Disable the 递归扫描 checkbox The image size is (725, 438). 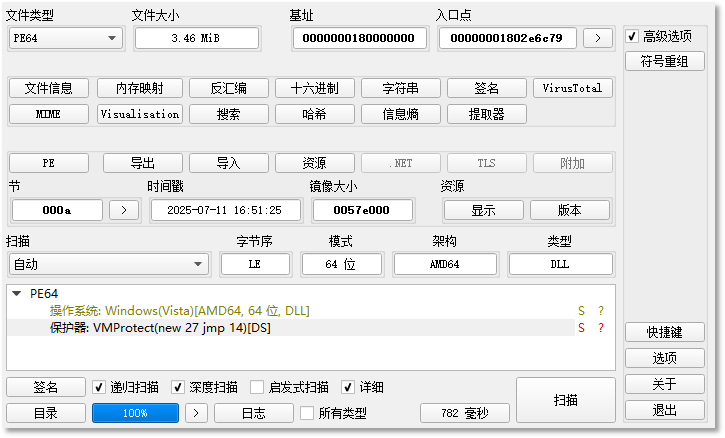click(x=99, y=387)
